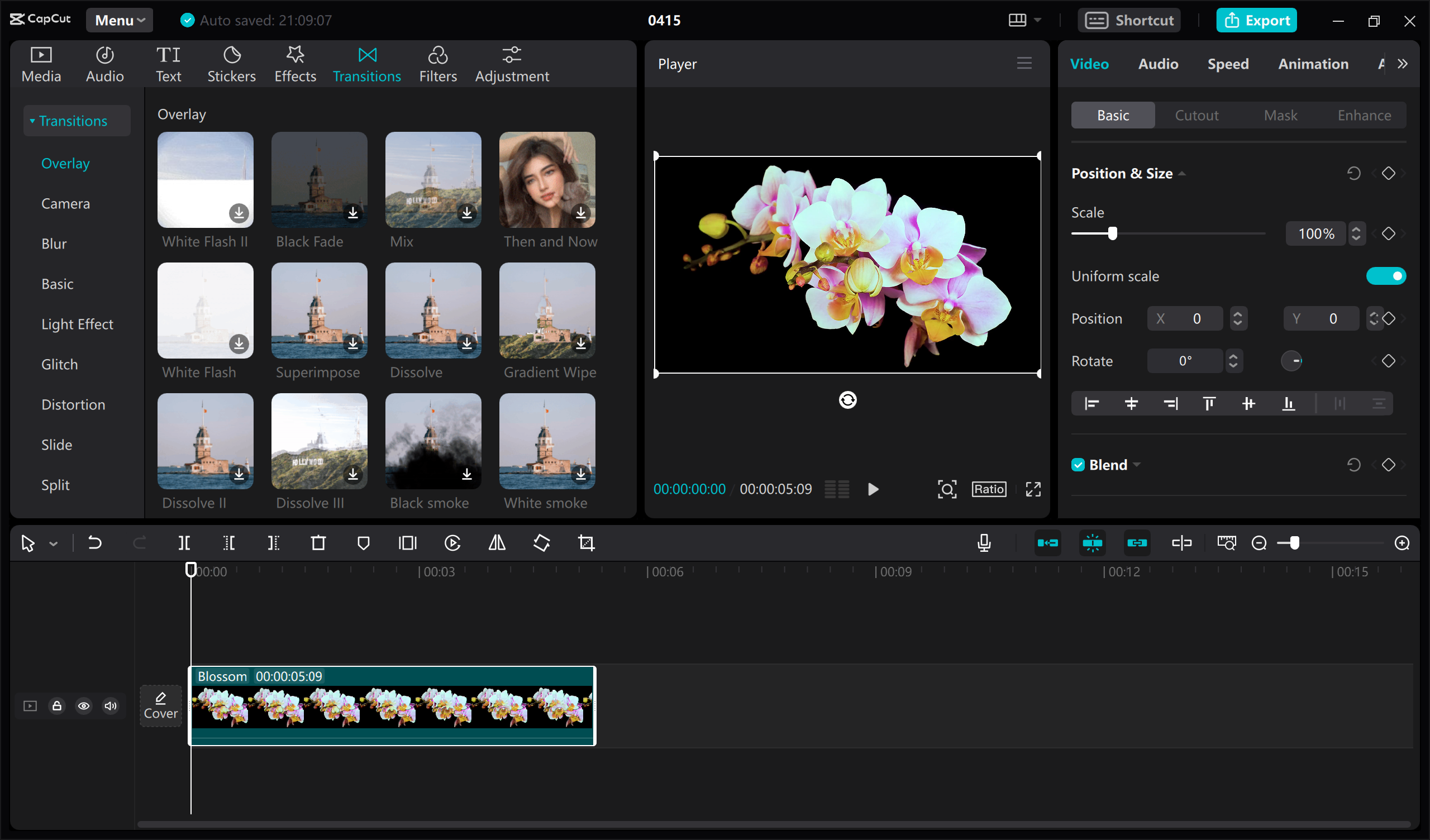The height and width of the screenshot is (840, 1430).
Task: Hide the video track with the eye icon
Action: coord(84,705)
